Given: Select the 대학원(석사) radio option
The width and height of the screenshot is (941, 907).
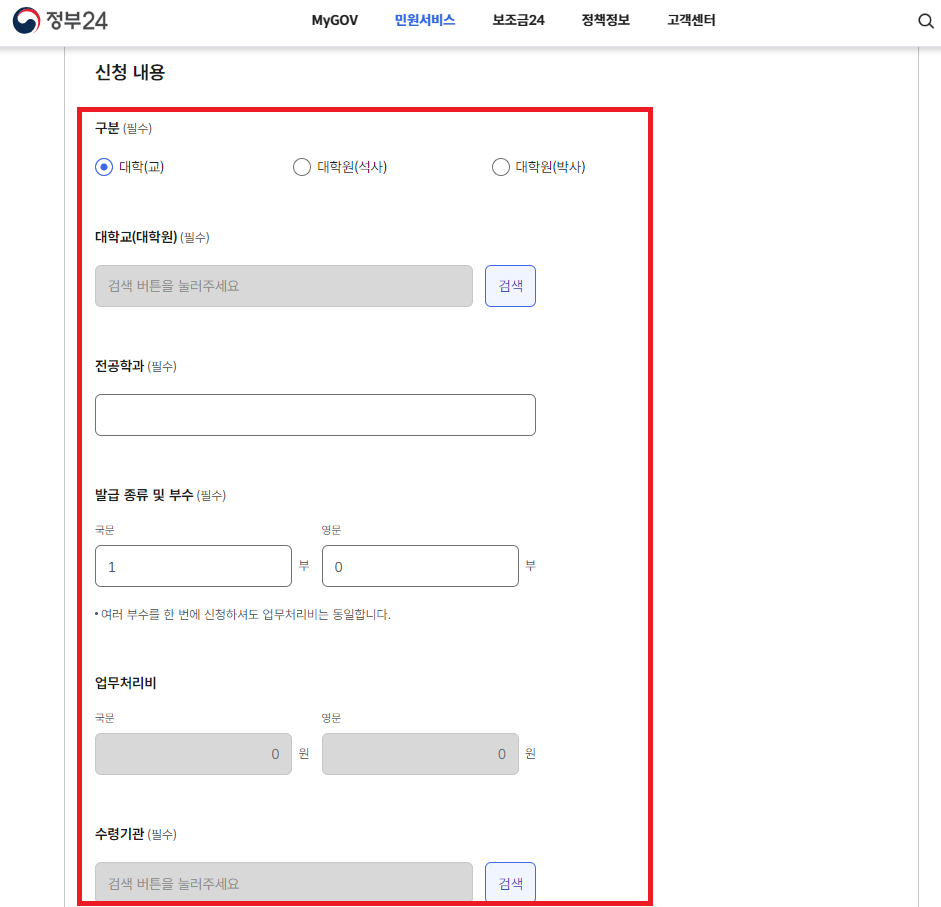Looking at the screenshot, I should coord(302,167).
